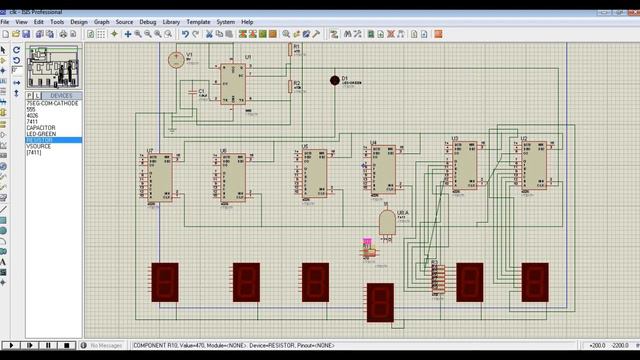Select 7SEG-COM-CATHODE in the devices list
640x360 pixels.
click(x=53, y=104)
